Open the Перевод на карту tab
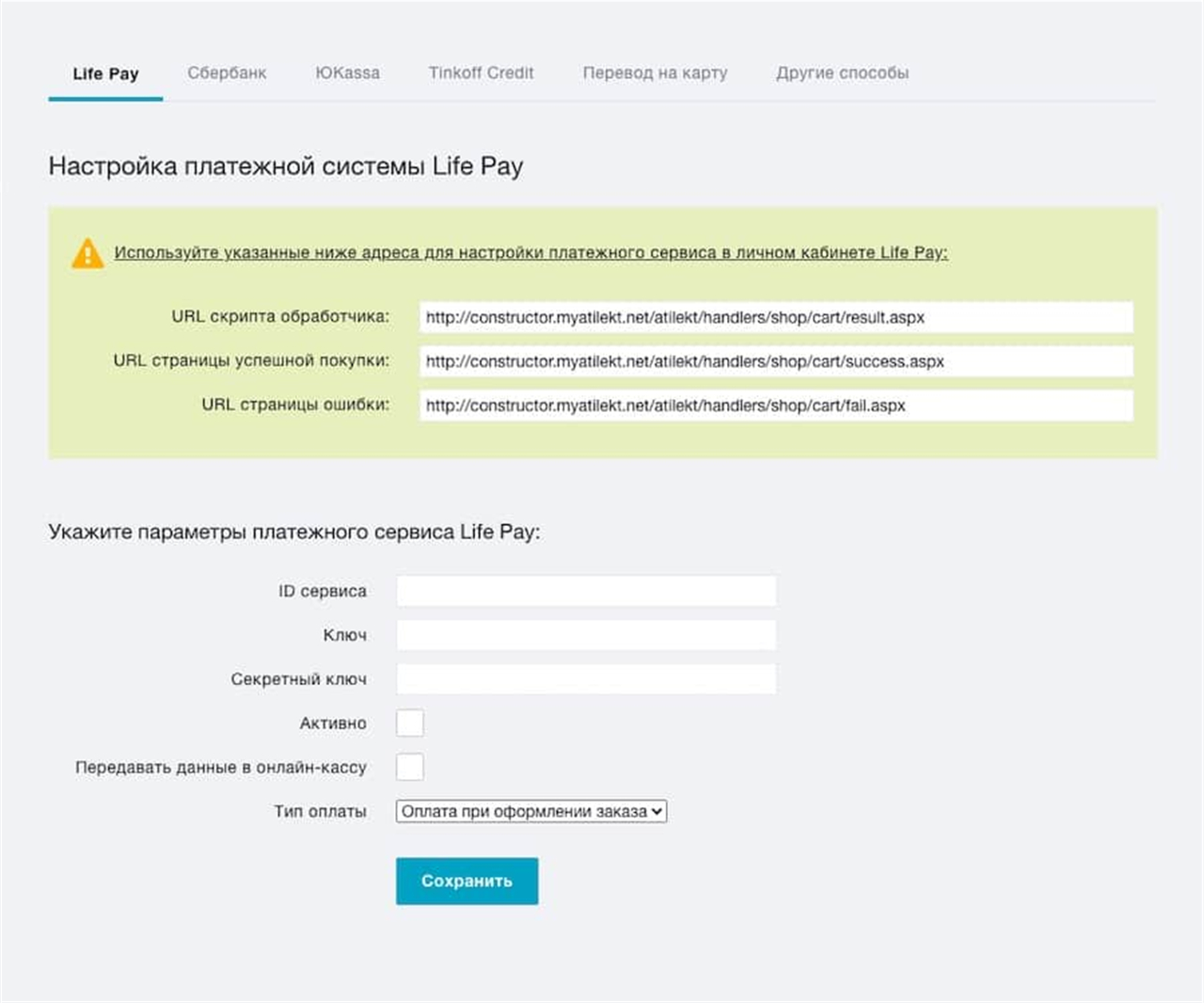This screenshot has width=1204, height=1003. click(655, 73)
